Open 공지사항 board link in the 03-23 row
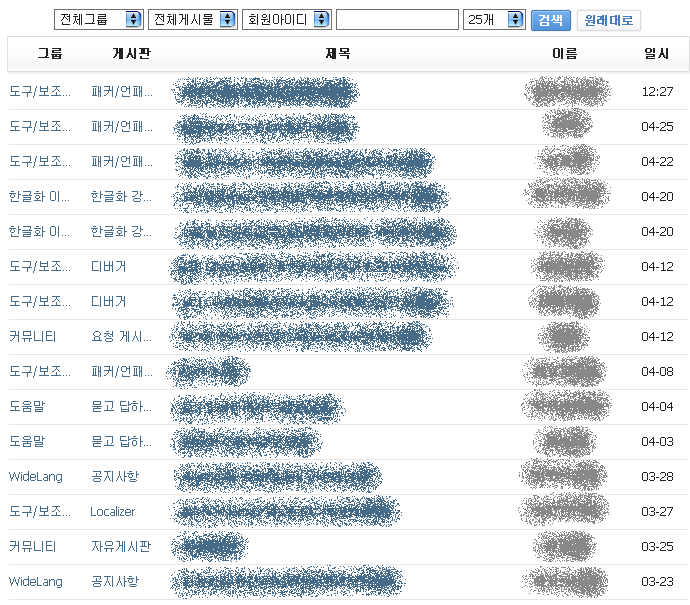 [115, 581]
